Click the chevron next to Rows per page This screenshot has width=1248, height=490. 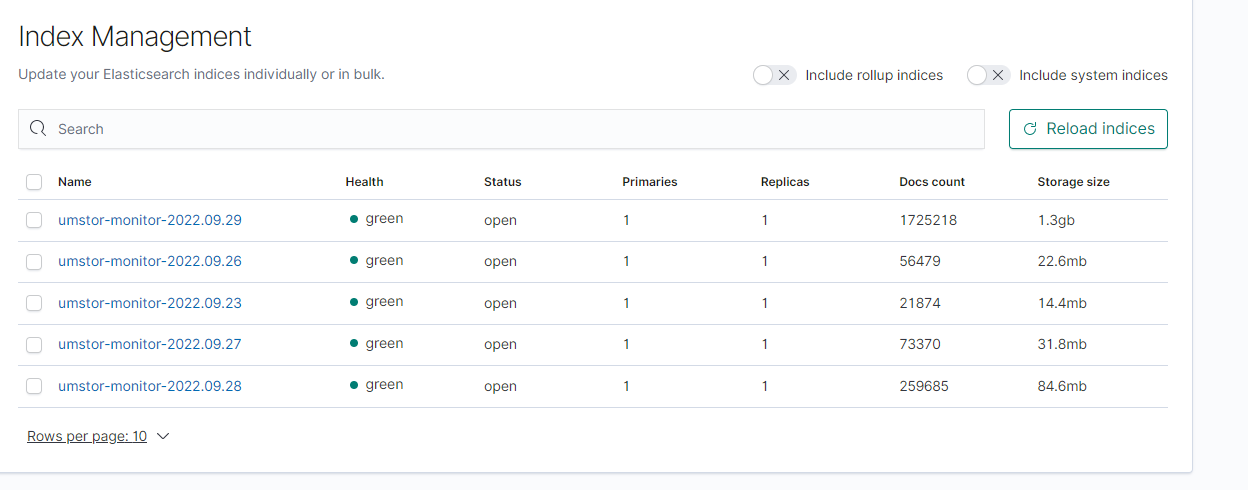(163, 436)
